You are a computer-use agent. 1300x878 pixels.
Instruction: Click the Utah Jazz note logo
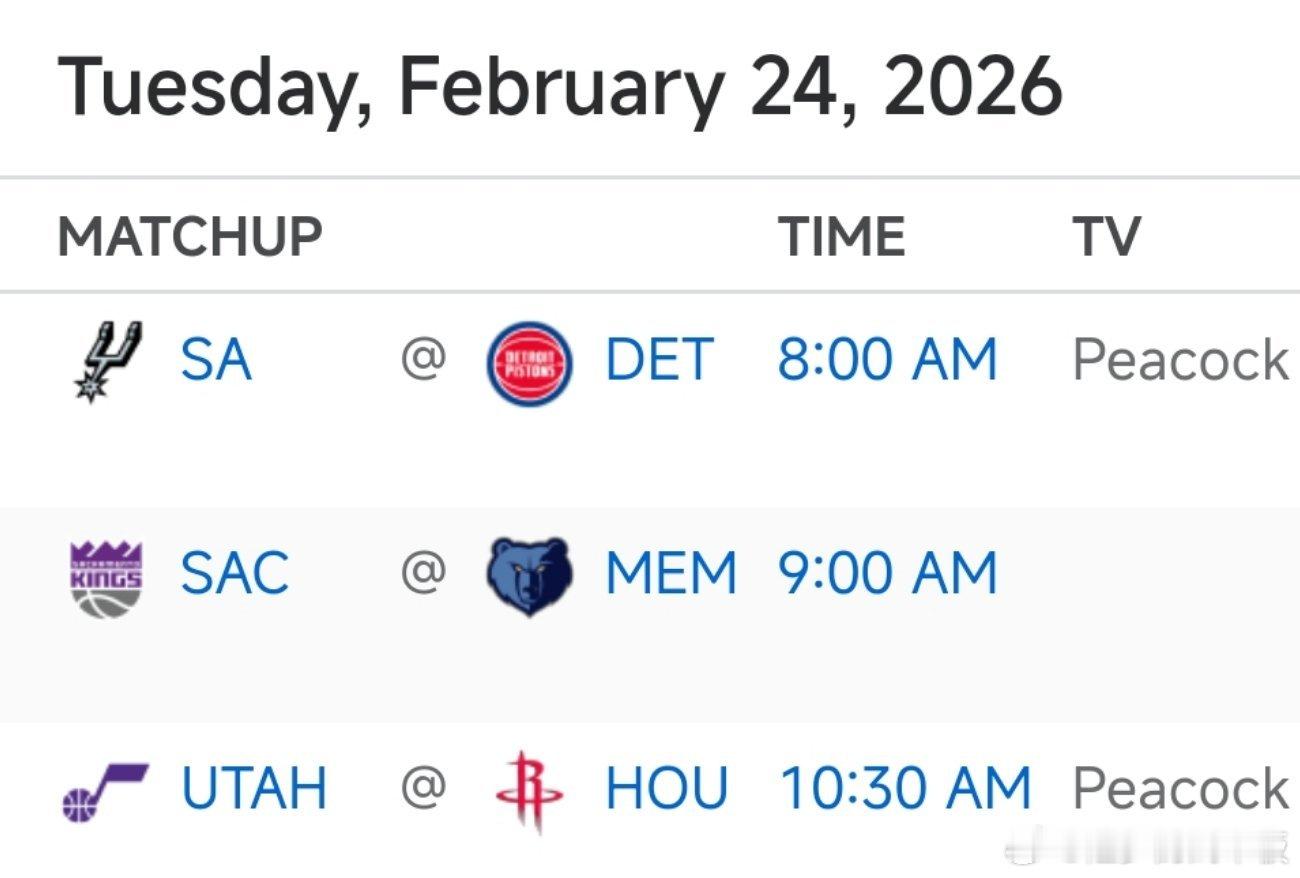point(105,790)
